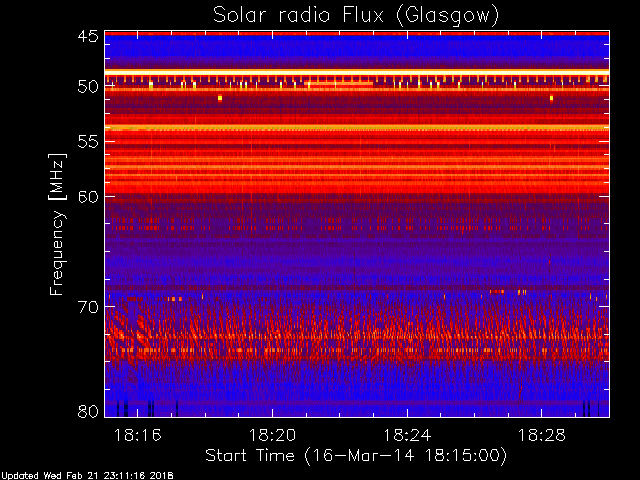The image size is (640, 480).
Task: Click the 'Updated Wed Feb 21 23:11:16 2018' timestamp
Action: click(x=87, y=476)
